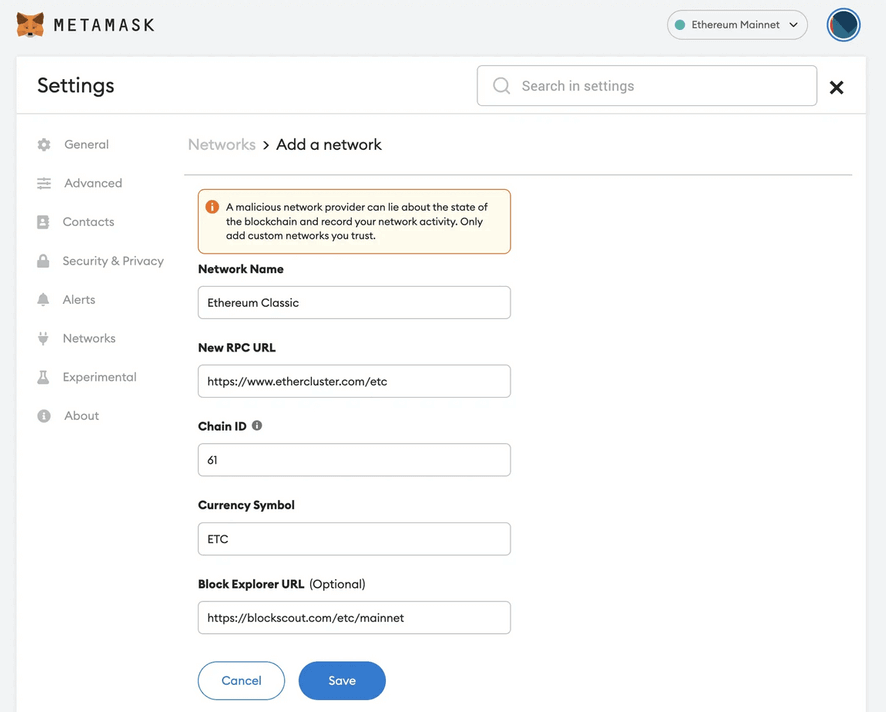This screenshot has height=712, width=886.
Task: Click the MetaMask fox logo
Action: [29, 23]
